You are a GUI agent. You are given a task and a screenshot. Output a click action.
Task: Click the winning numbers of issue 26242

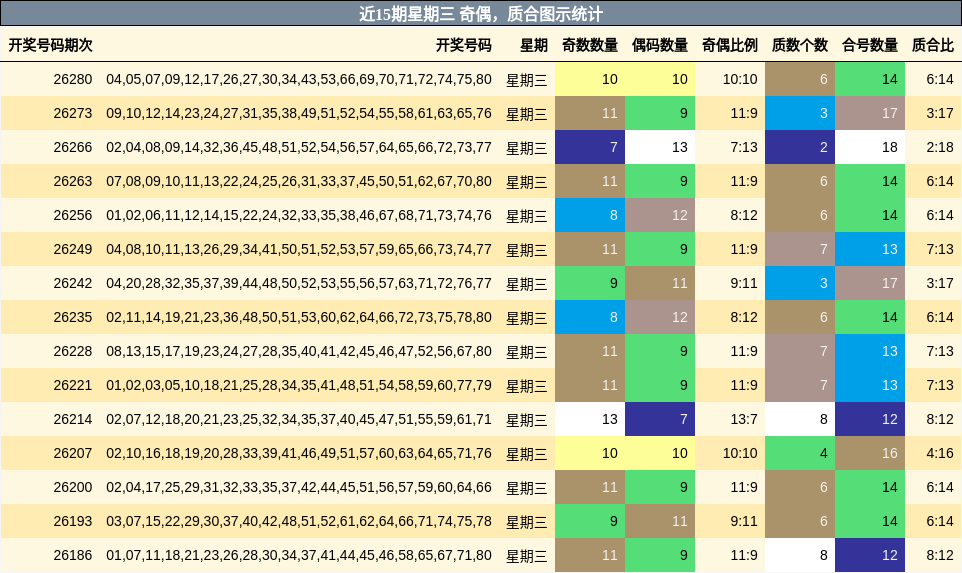pyautogui.click(x=299, y=283)
